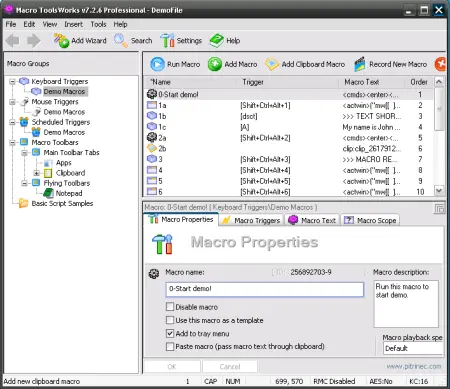
Task: Open the Insert menu
Action: point(73,24)
